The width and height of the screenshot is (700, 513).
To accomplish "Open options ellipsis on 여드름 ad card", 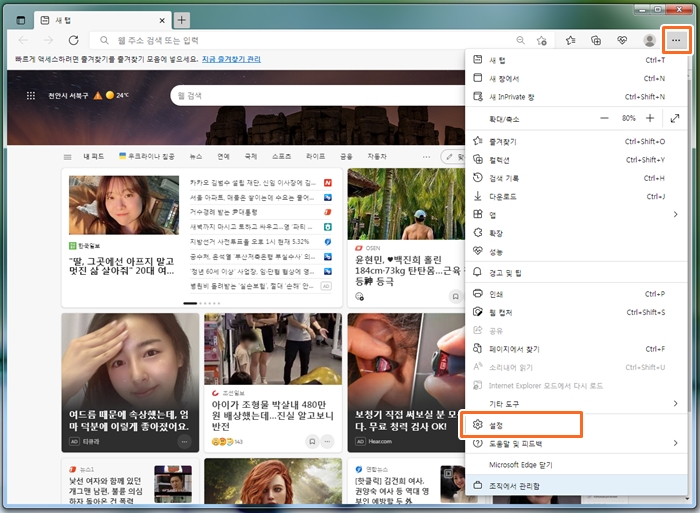I will click(x=184, y=442).
